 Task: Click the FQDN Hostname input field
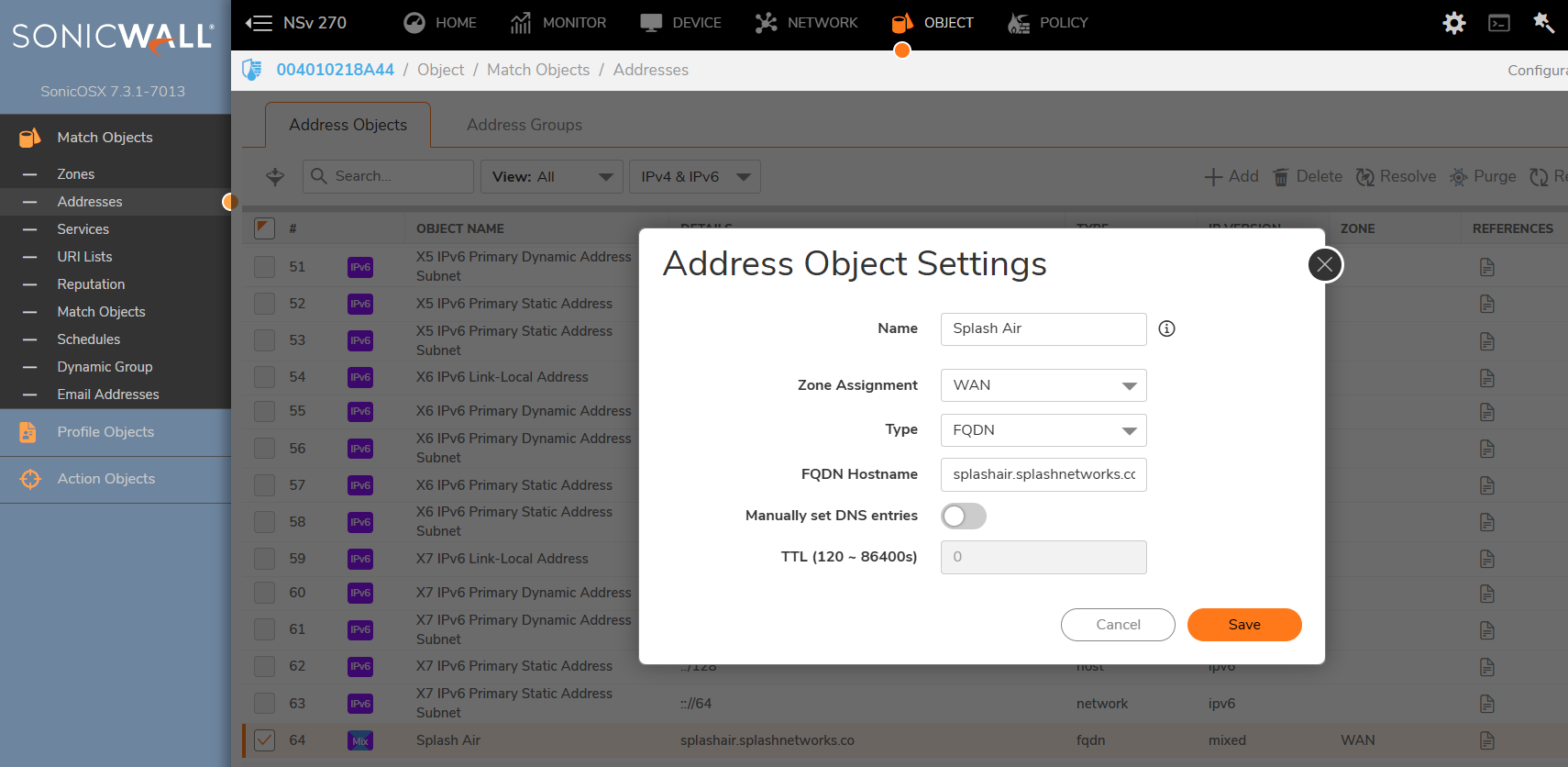(1043, 475)
